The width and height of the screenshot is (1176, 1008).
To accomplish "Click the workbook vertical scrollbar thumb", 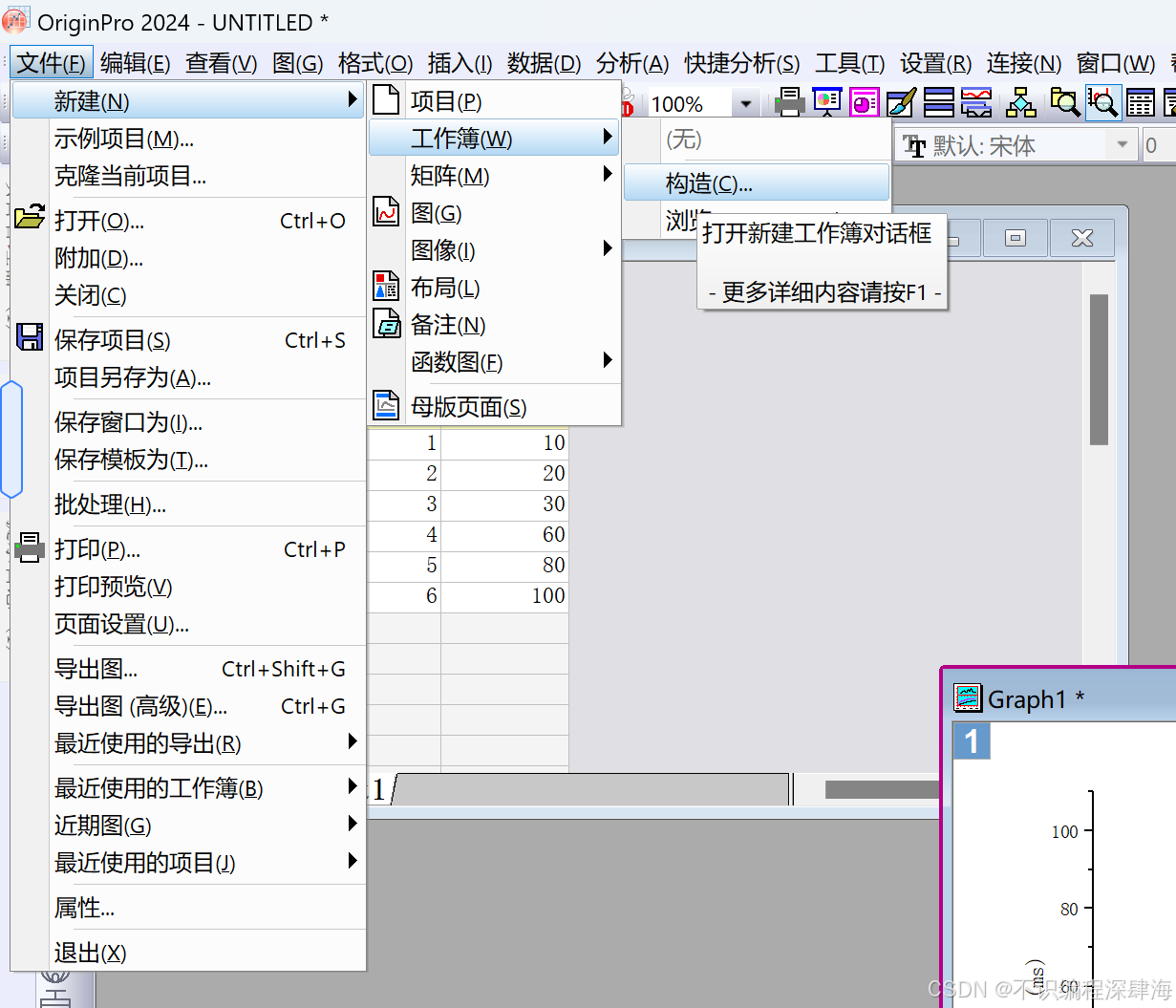I will click(x=1099, y=370).
